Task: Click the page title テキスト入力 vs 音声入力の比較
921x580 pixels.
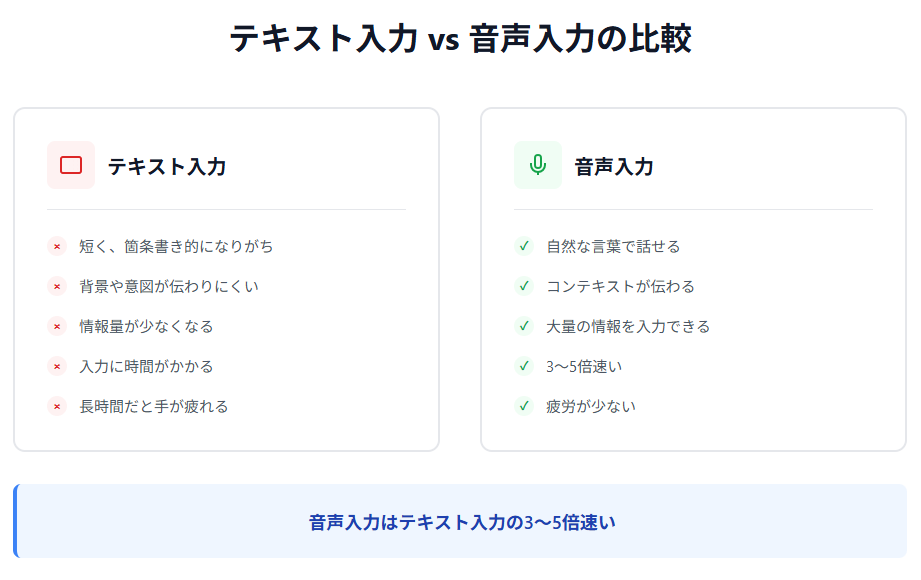Action: click(x=460, y=39)
